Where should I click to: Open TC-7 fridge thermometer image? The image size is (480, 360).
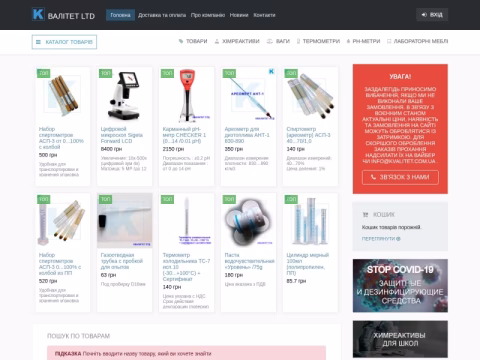(x=187, y=221)
